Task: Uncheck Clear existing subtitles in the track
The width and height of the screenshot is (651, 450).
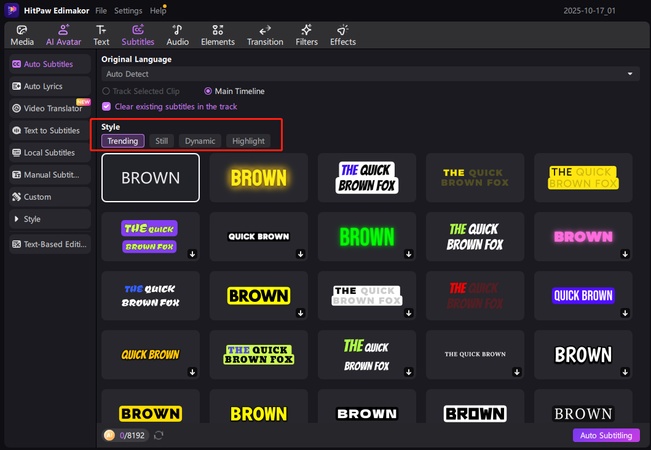Action: (x=107, y=106)
